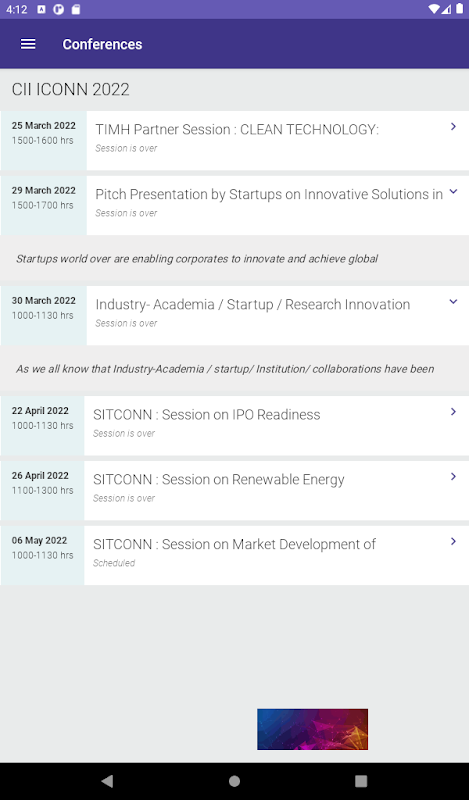Open the colorful banner thumbnail at bottom
This screenshot has width=469, height=800.
tap(312, 729)
